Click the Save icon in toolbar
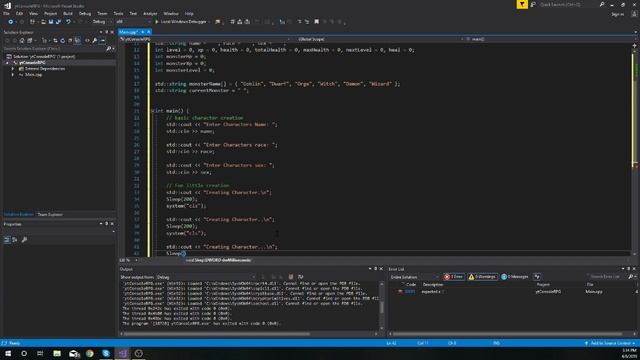The image size is (640, 360). 51,22
